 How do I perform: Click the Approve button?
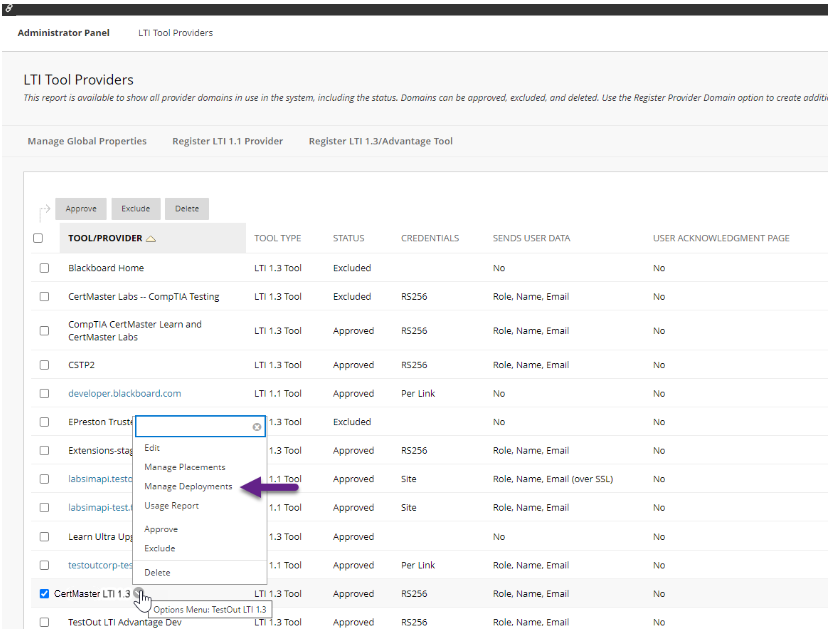(80, 208)
